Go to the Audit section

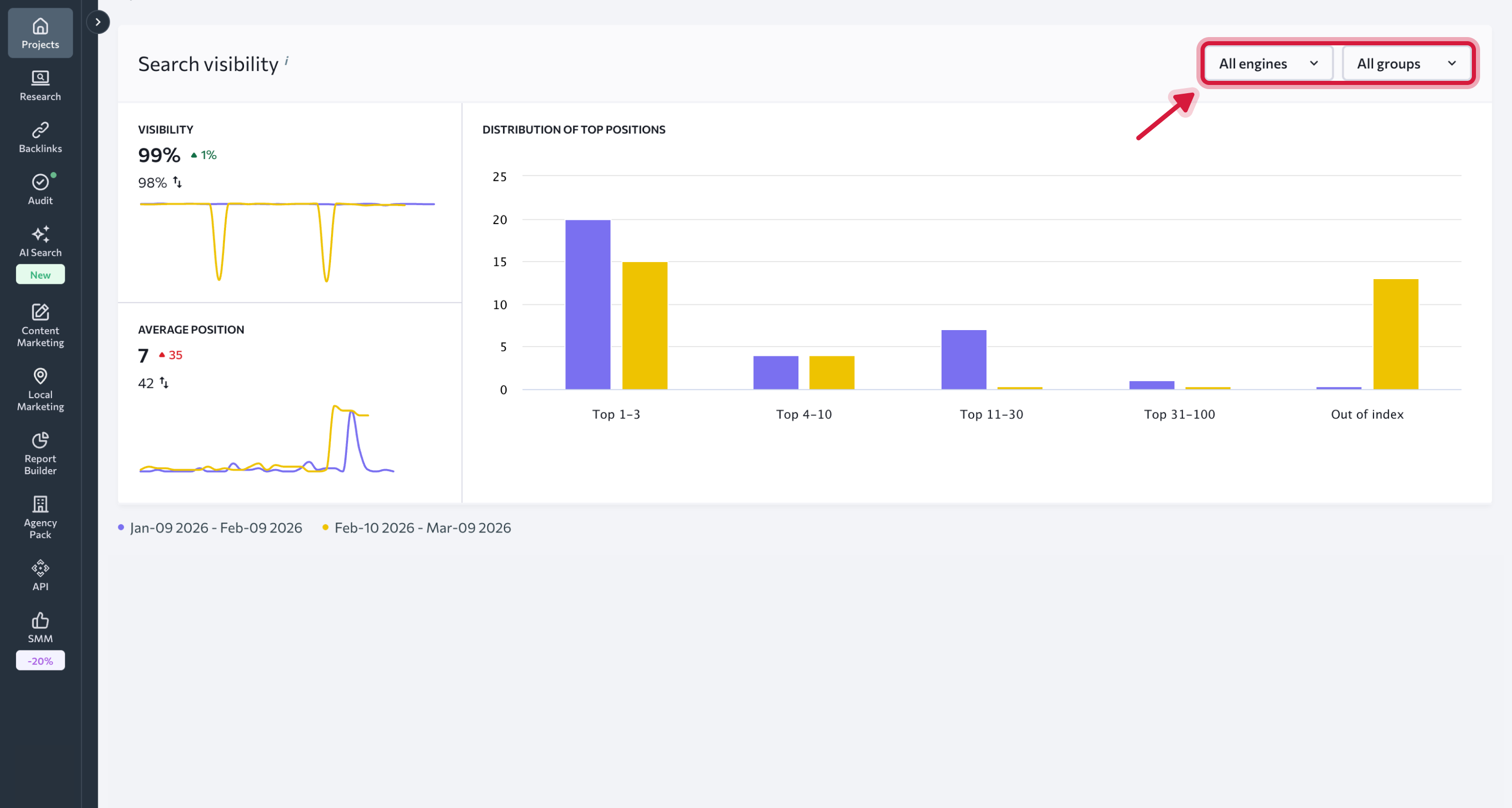[40, 188]
